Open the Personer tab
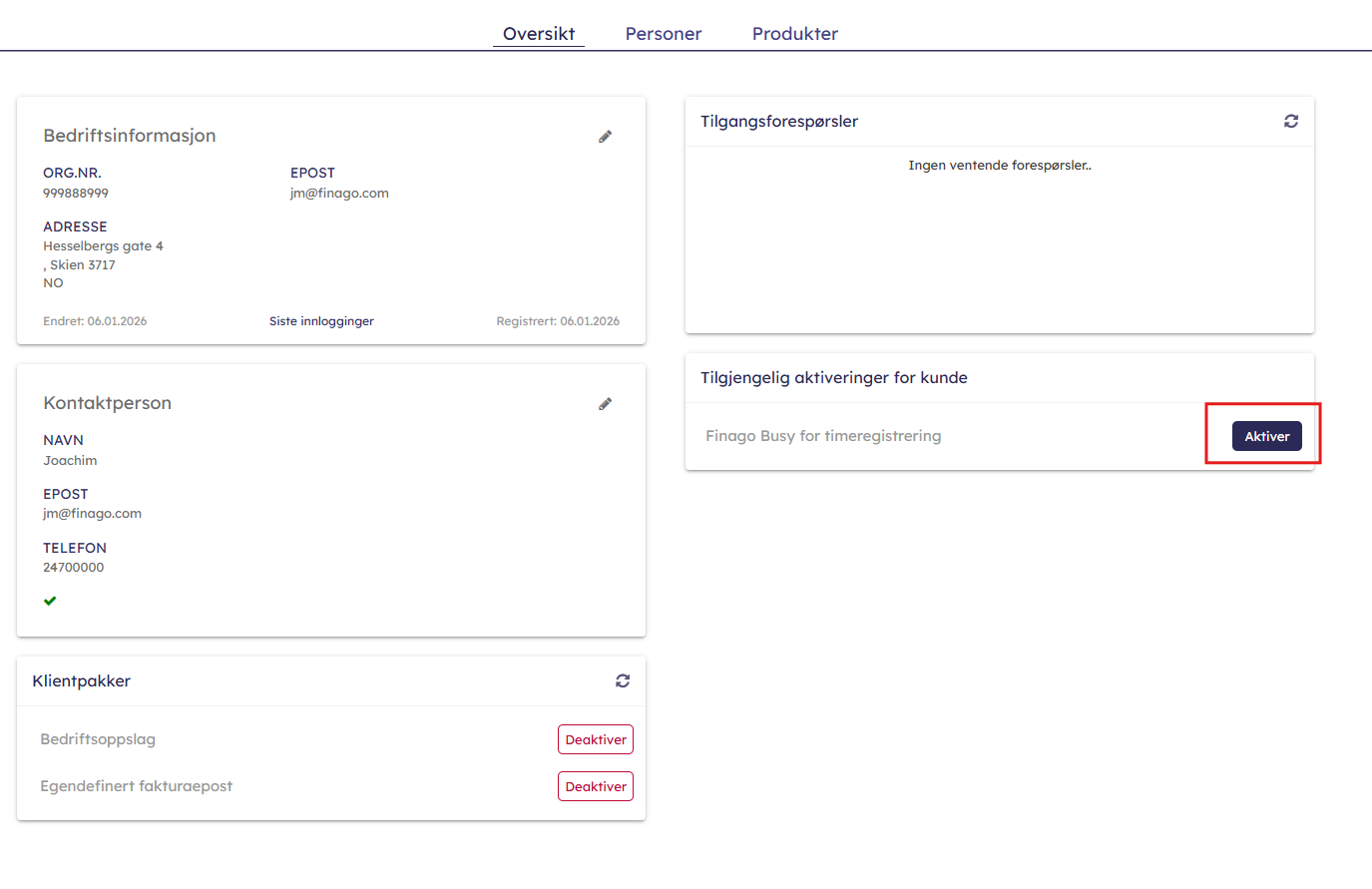Viewport: 1372px width, 889px height. coord(663,34)
